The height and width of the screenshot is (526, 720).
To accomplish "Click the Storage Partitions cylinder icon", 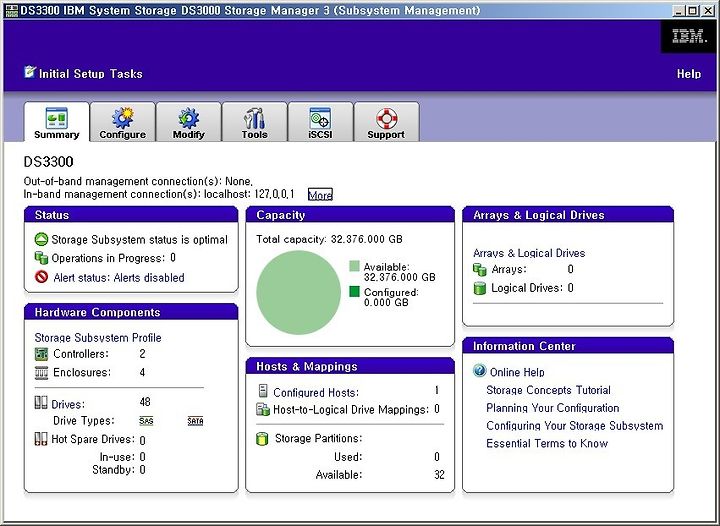I will point(262,439).
